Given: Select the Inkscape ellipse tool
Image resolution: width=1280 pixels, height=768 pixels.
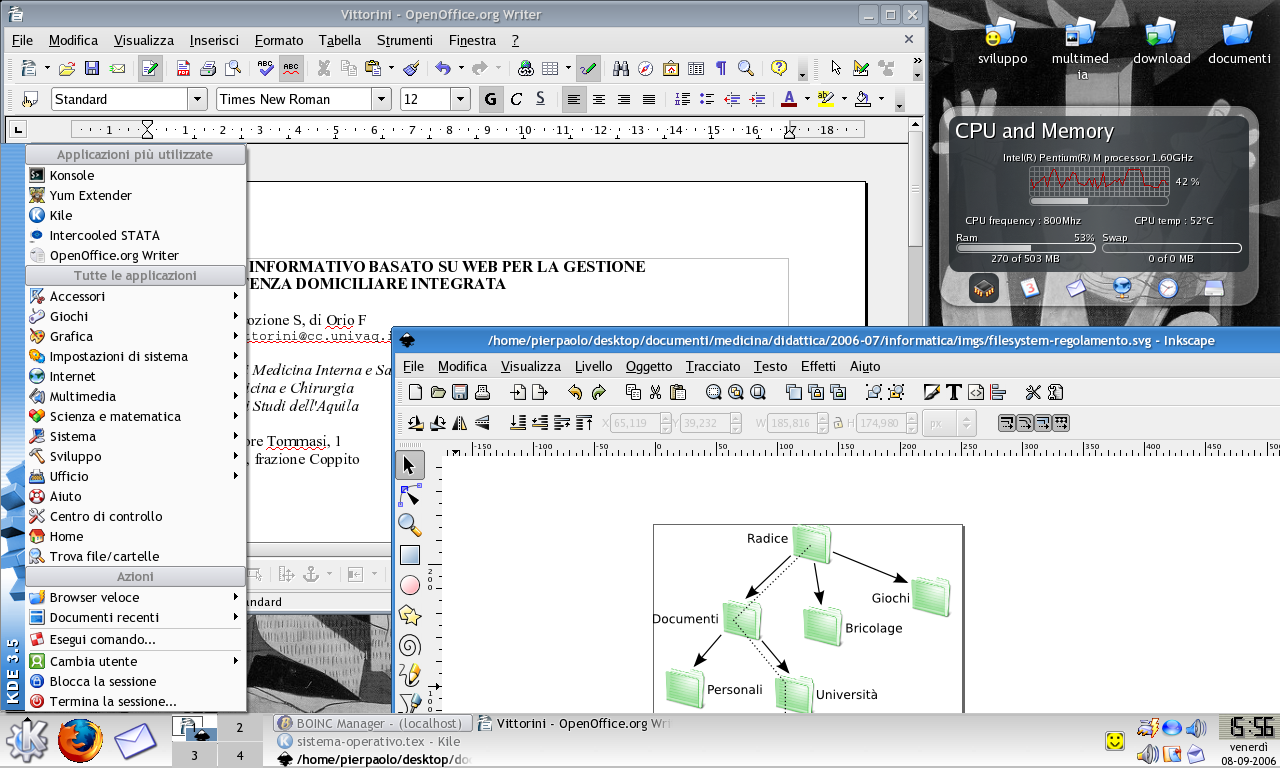Looking at the screenshot, I should point(409,585).
